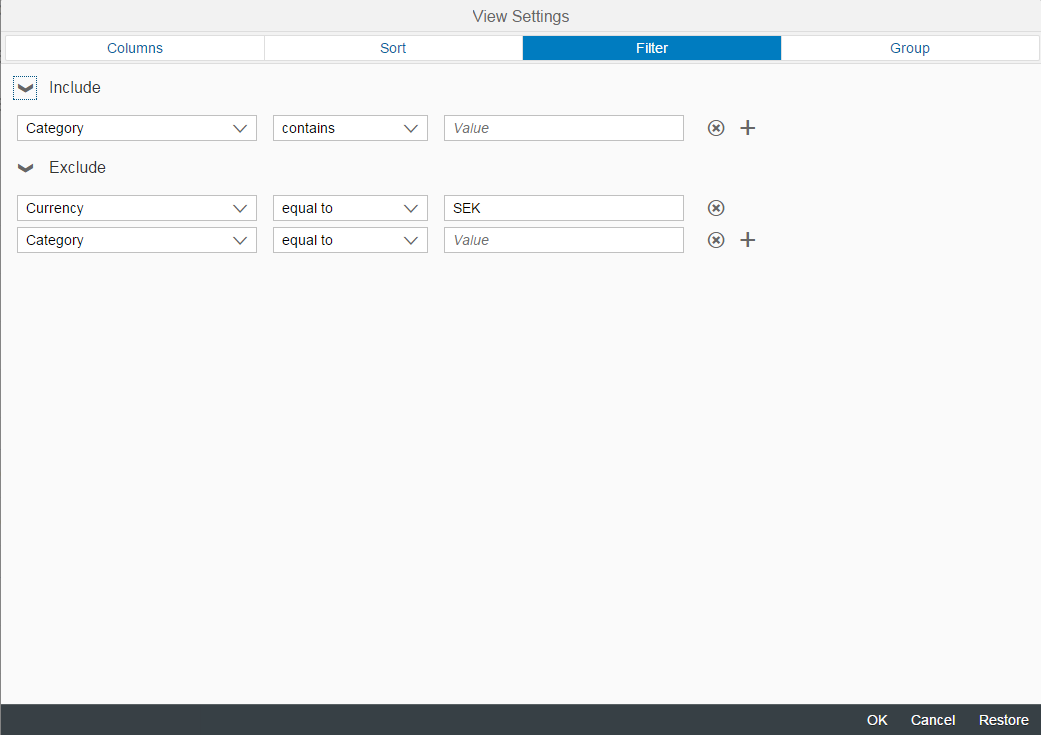
Task: Open the Exclude Category column dropdown
Action: tap(137, 240)
